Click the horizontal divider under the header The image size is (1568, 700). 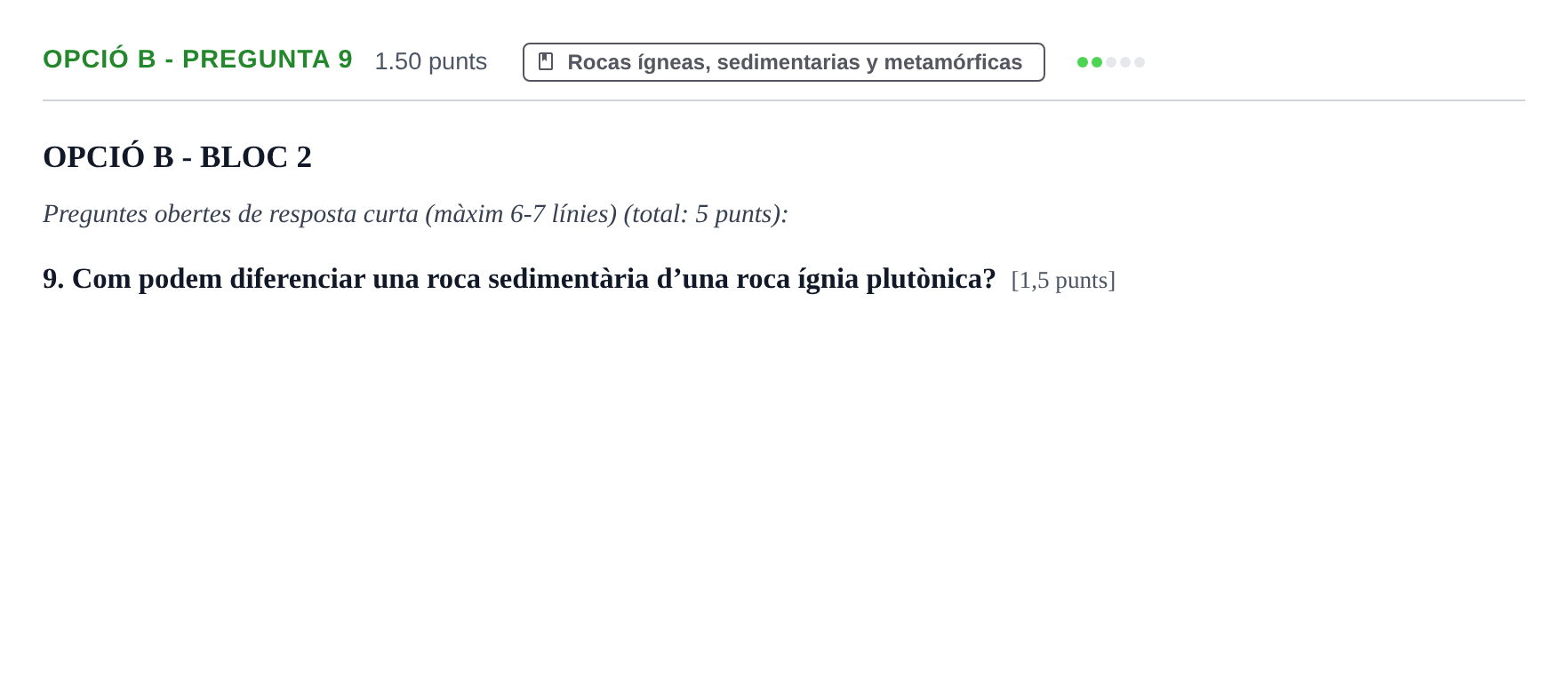coord(784,100)
